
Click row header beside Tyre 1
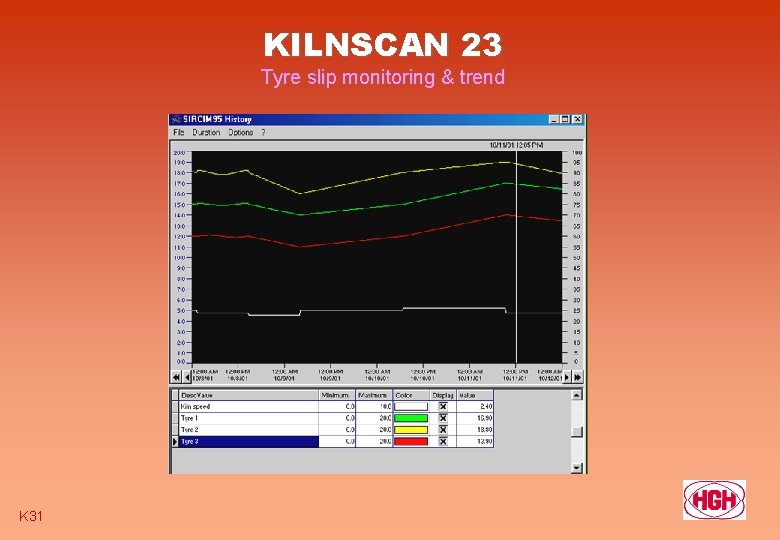click(175, 418)
